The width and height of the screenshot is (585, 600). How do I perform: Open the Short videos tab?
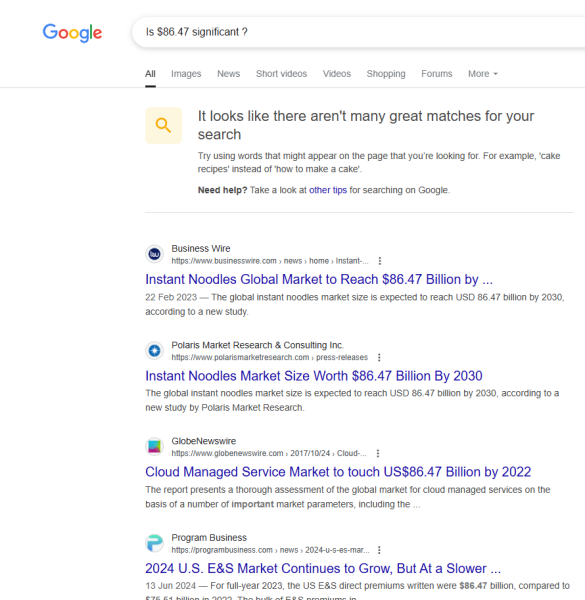281,74
